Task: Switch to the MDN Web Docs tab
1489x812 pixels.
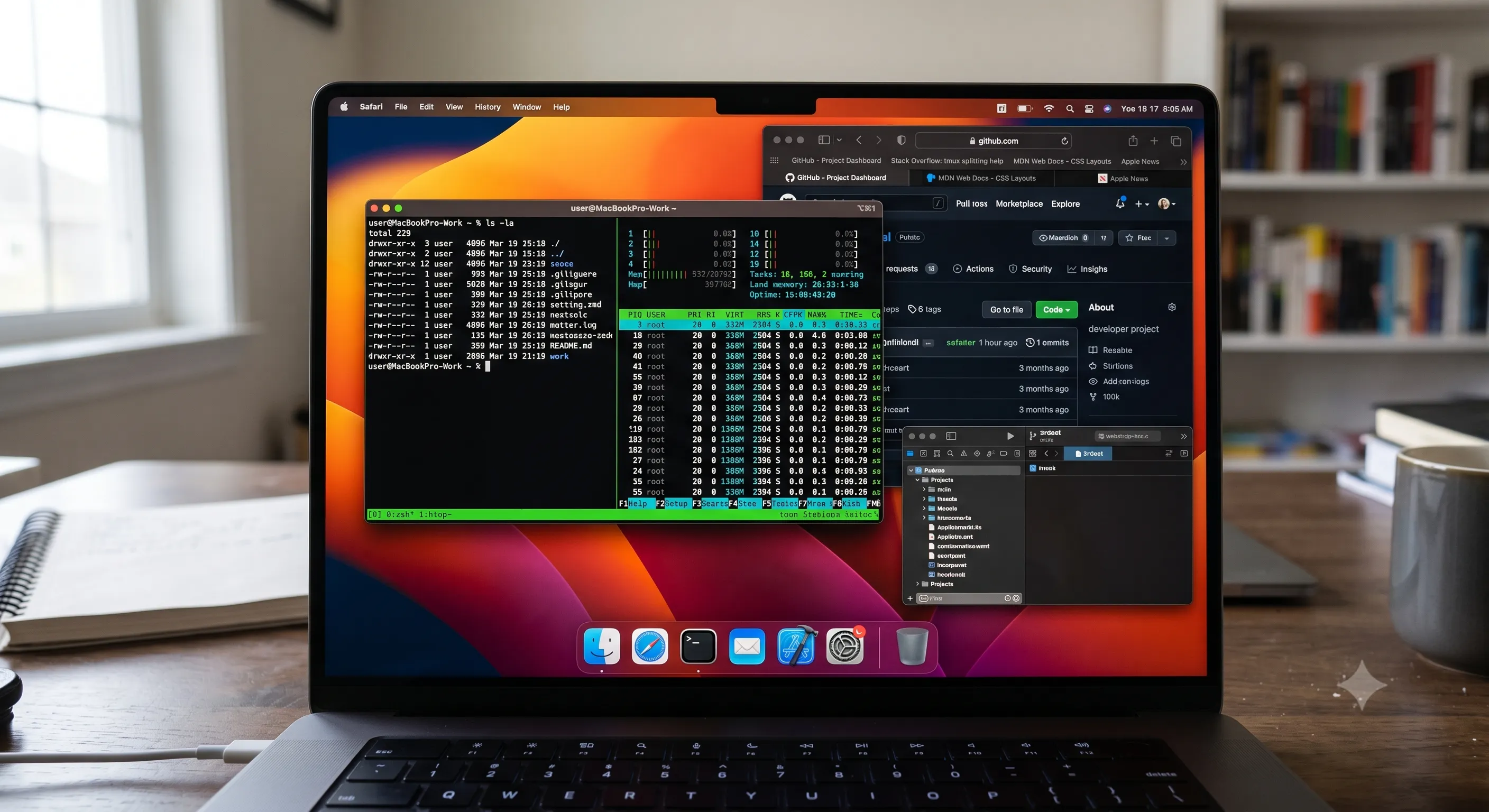Action: (x=981, y=178)
